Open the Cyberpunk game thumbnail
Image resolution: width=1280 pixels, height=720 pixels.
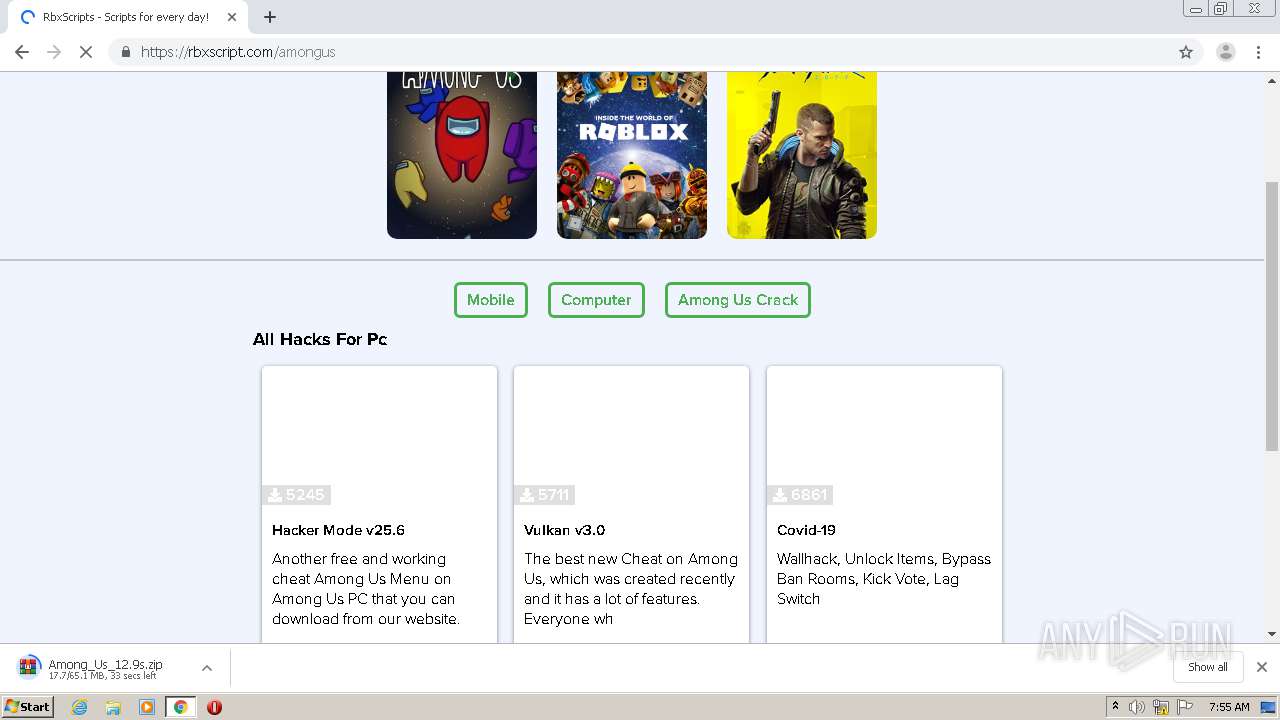click(x=802, y=155)
